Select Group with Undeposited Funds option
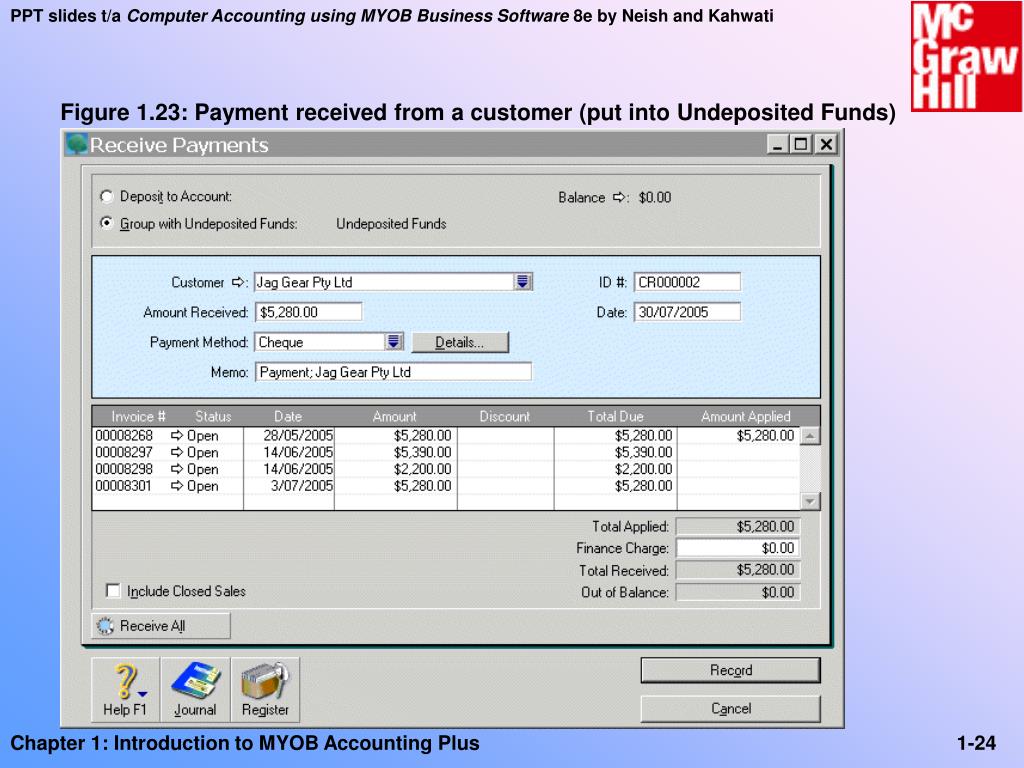 106,223
